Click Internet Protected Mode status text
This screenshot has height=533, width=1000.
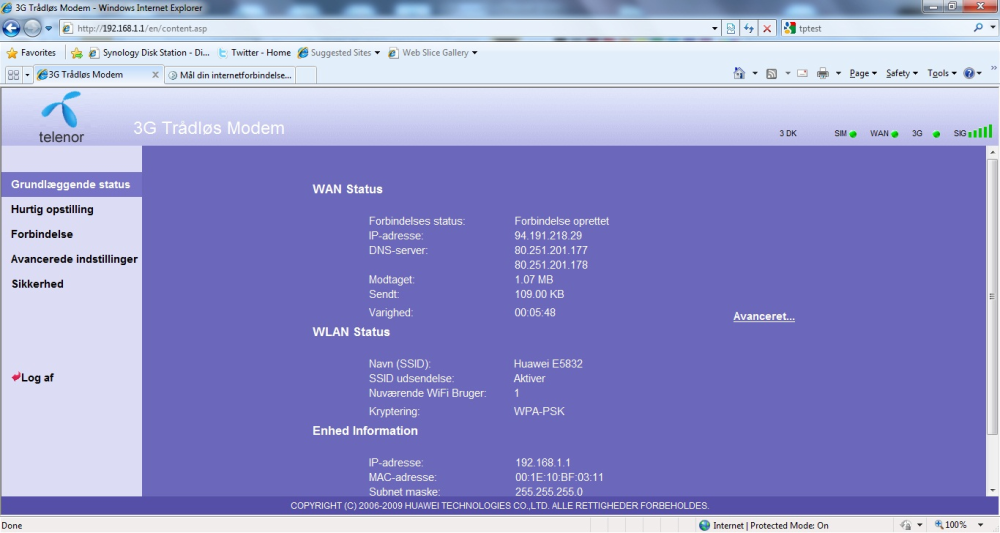click(x=770, y=525)
